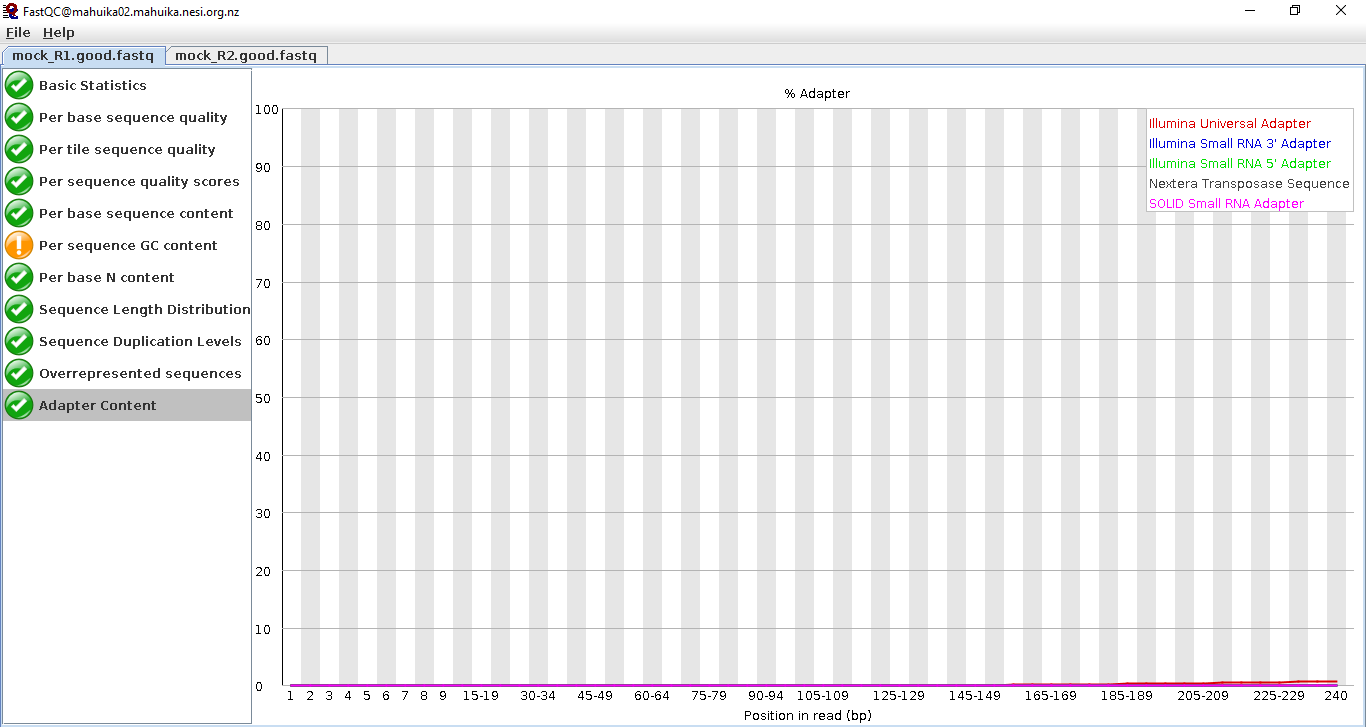Click the pass icon next to Sequence Duplication Levels
1366x727 pixels.
pyautogui.click(x=19, y=342)
